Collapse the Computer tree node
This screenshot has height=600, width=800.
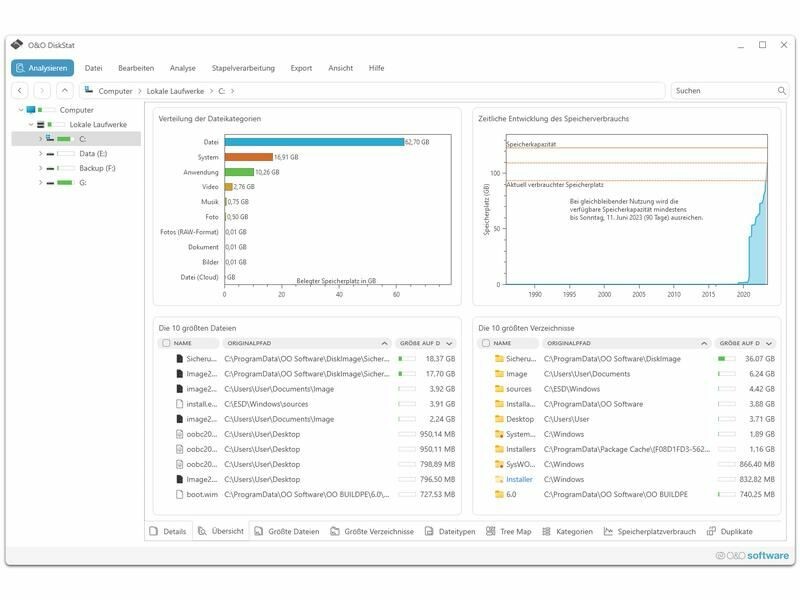20,110
